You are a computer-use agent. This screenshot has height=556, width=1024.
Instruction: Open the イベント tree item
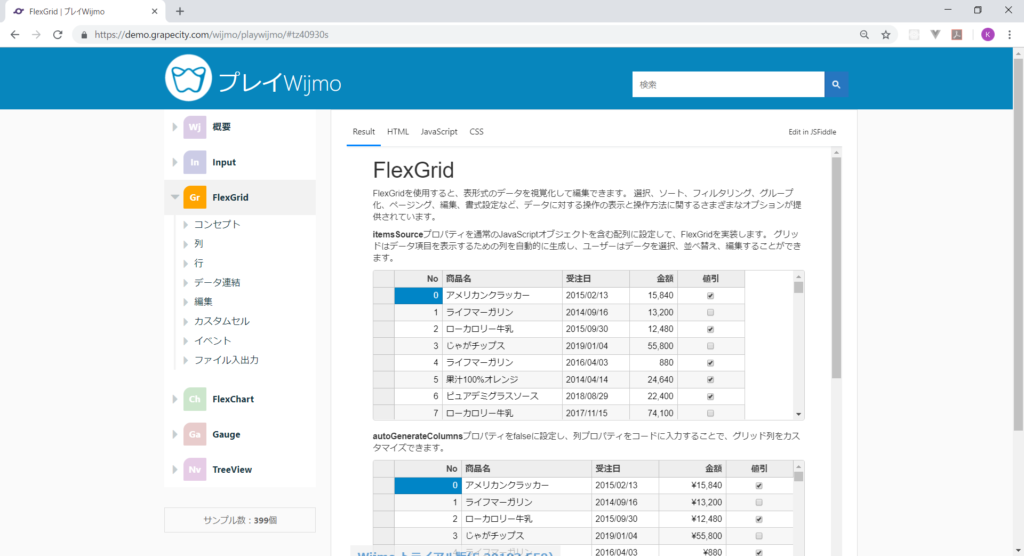(x=212, y=341)
